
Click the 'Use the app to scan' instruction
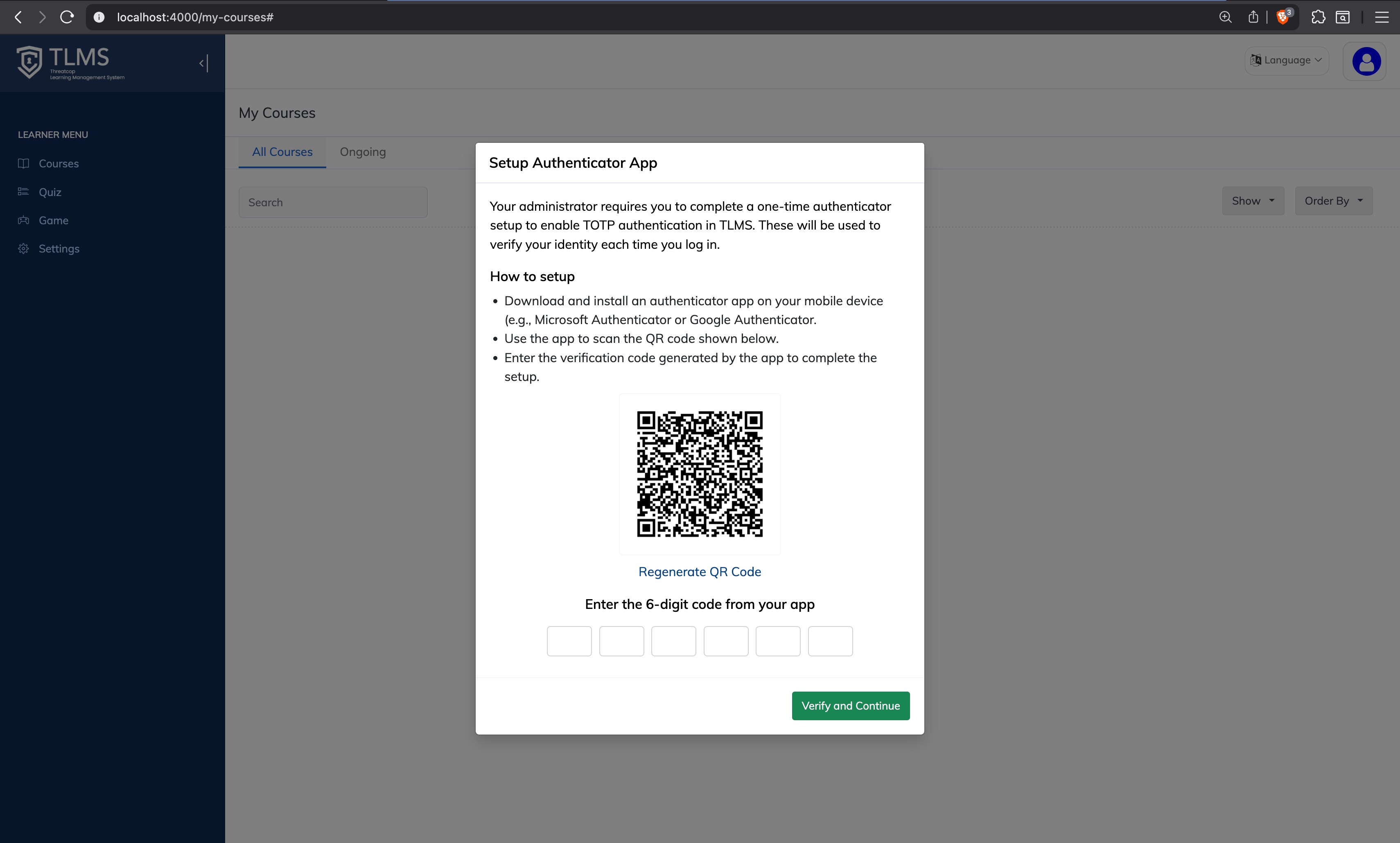[641, 338]
